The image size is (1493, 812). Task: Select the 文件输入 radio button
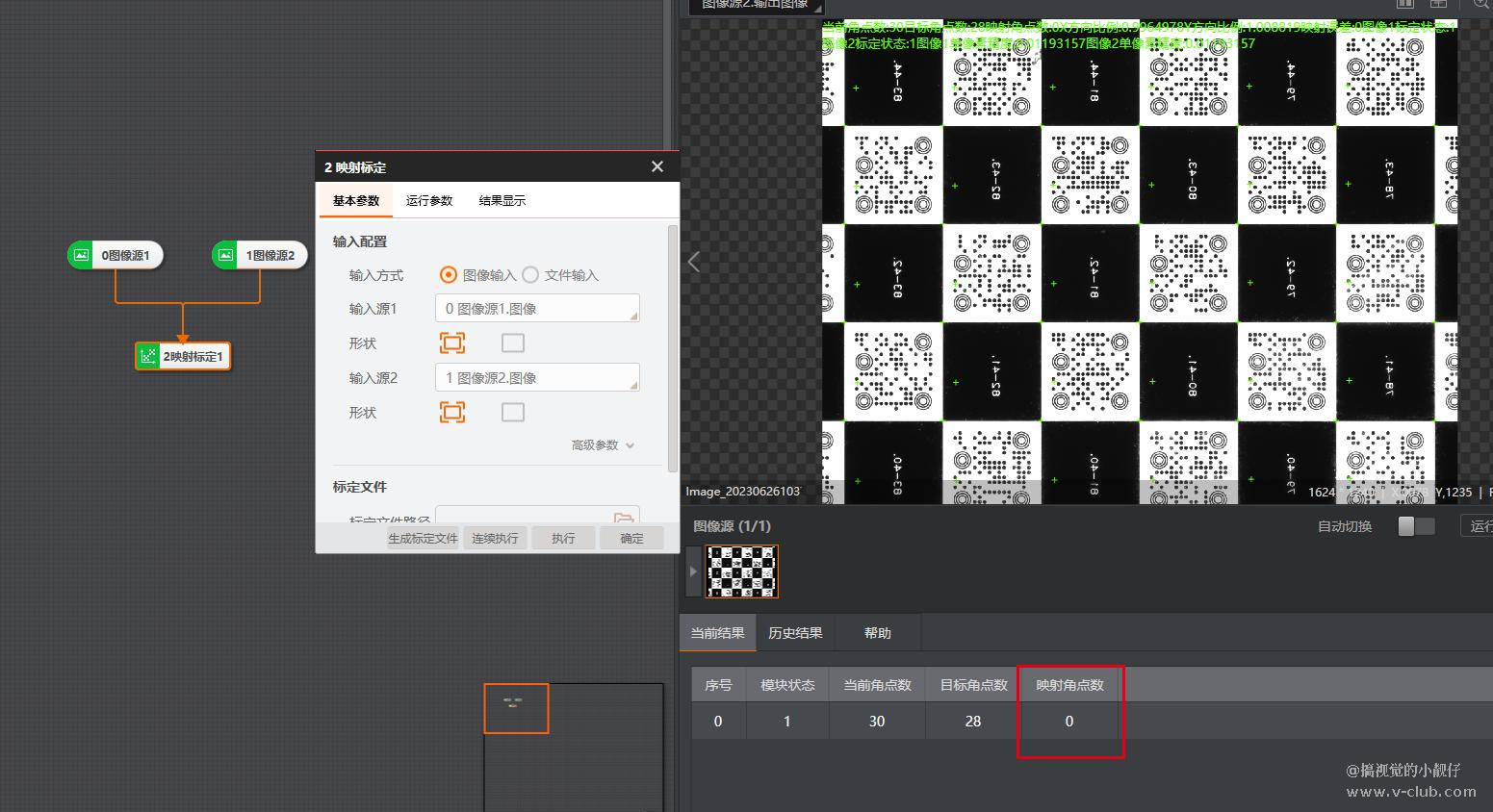click(530, 275)
